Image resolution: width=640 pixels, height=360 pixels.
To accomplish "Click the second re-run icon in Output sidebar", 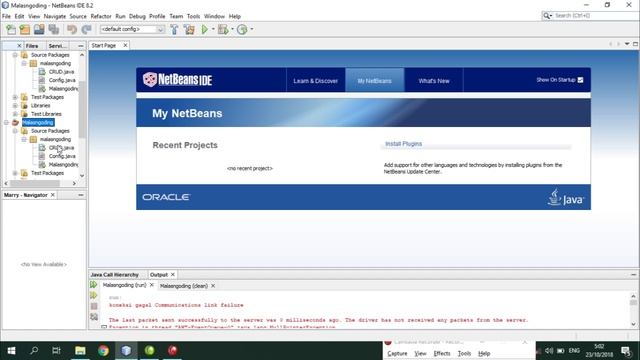I will click(x=94, y=295).
